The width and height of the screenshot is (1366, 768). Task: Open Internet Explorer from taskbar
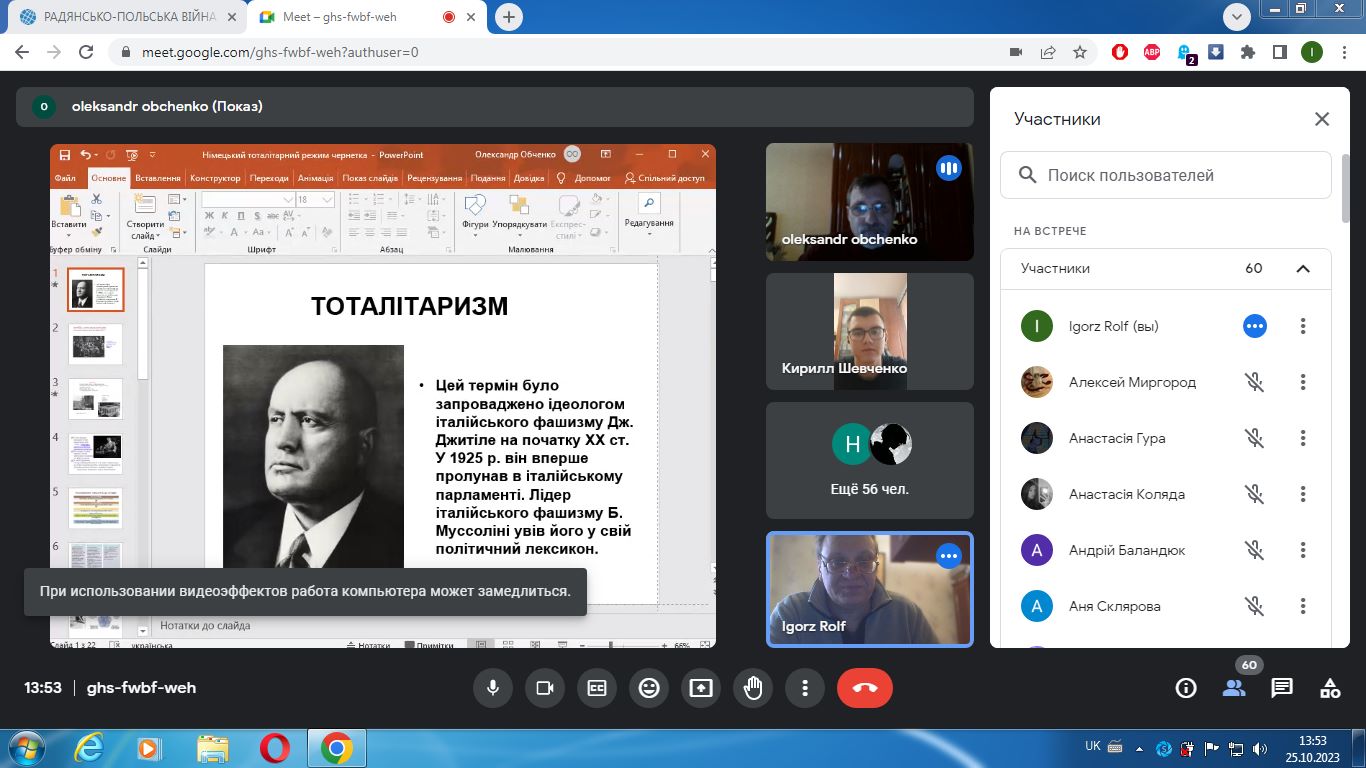pos(90,748)
